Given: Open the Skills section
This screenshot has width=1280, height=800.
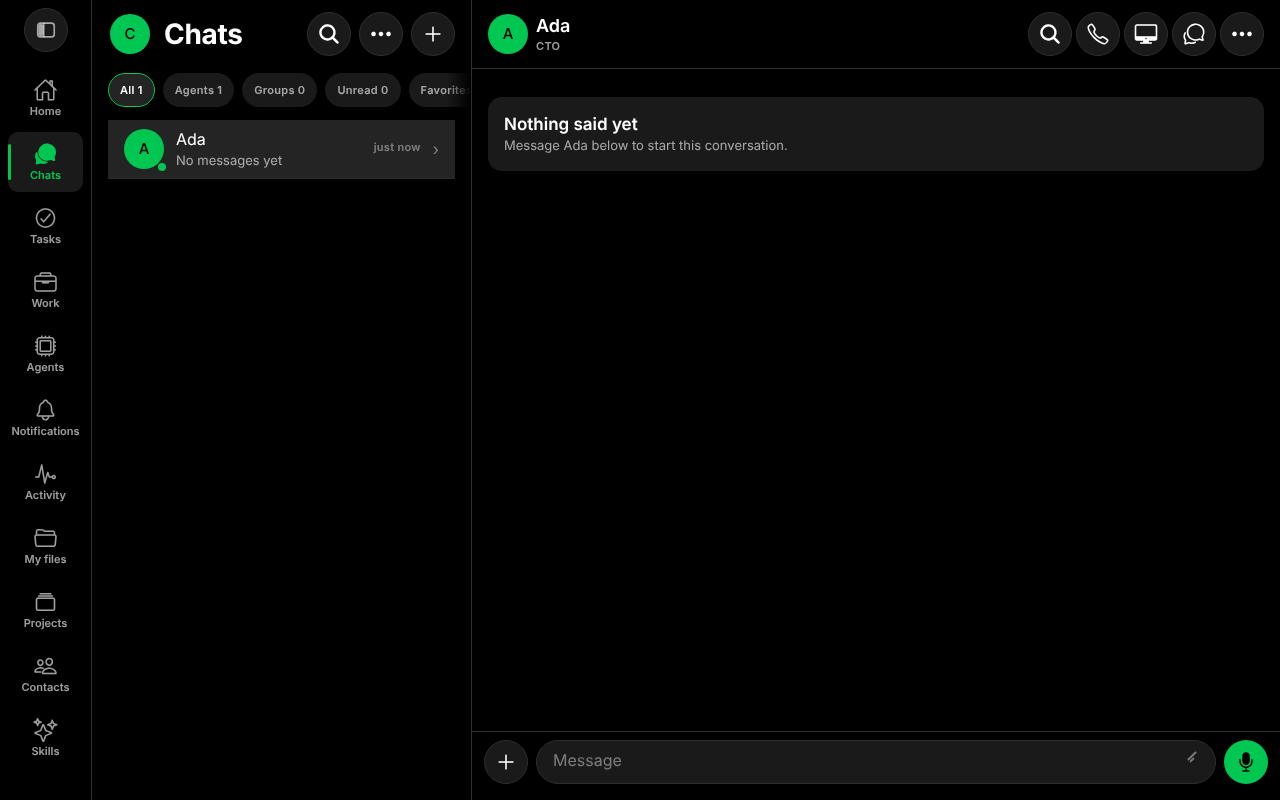Looking at the screenshot, I should (x=45, y=738).
